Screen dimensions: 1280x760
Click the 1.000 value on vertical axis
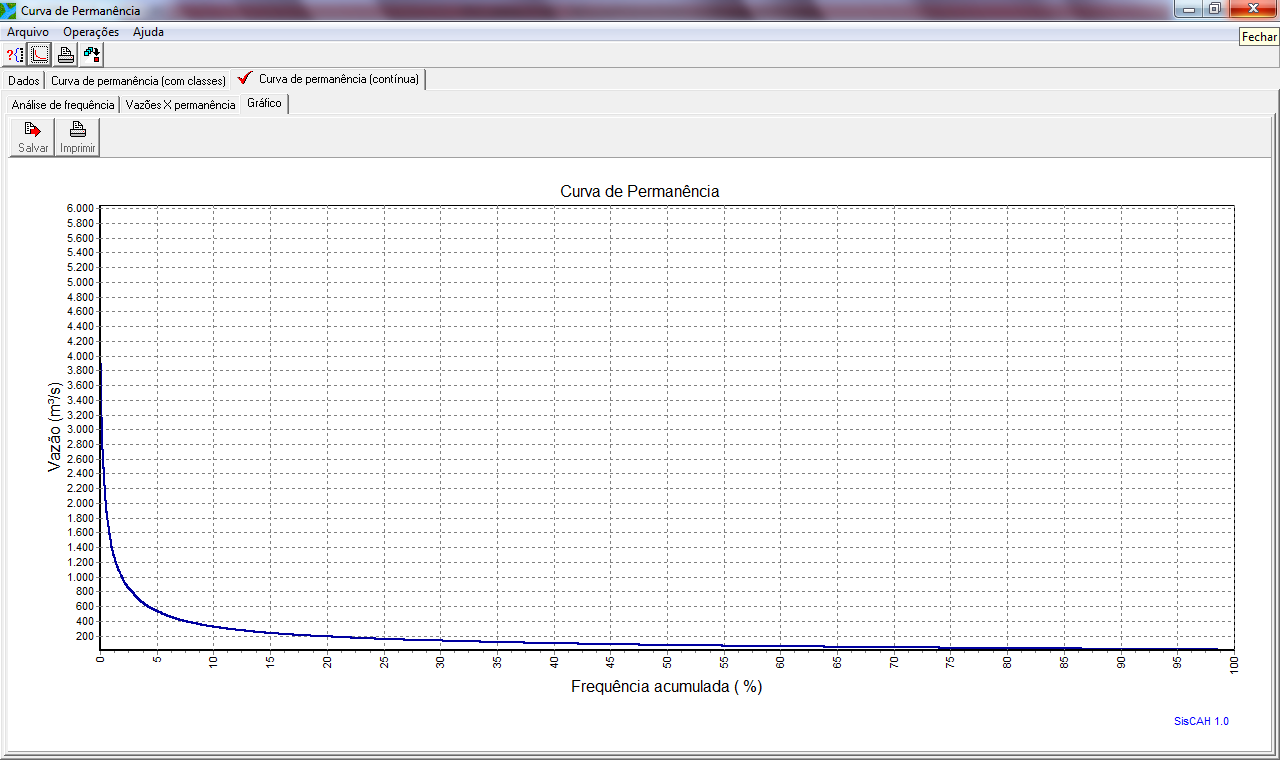coord(79,577)
